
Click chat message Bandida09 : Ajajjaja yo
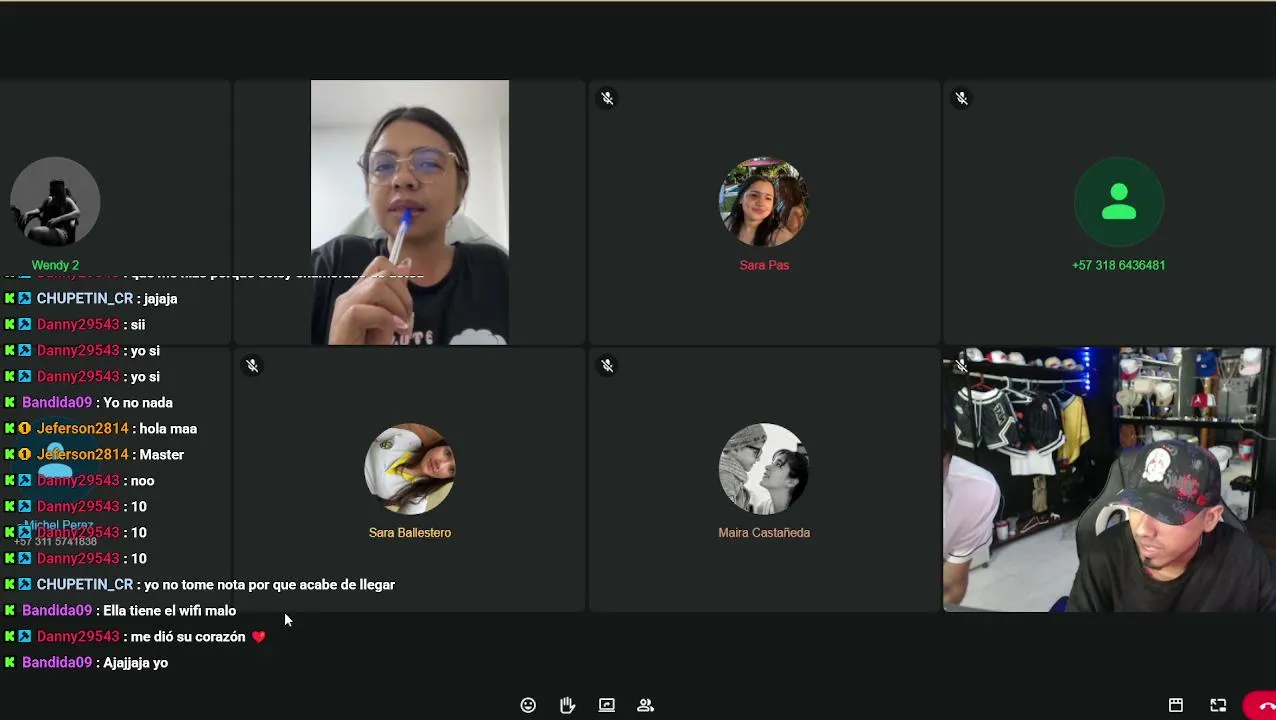click(x=87, y=662)
